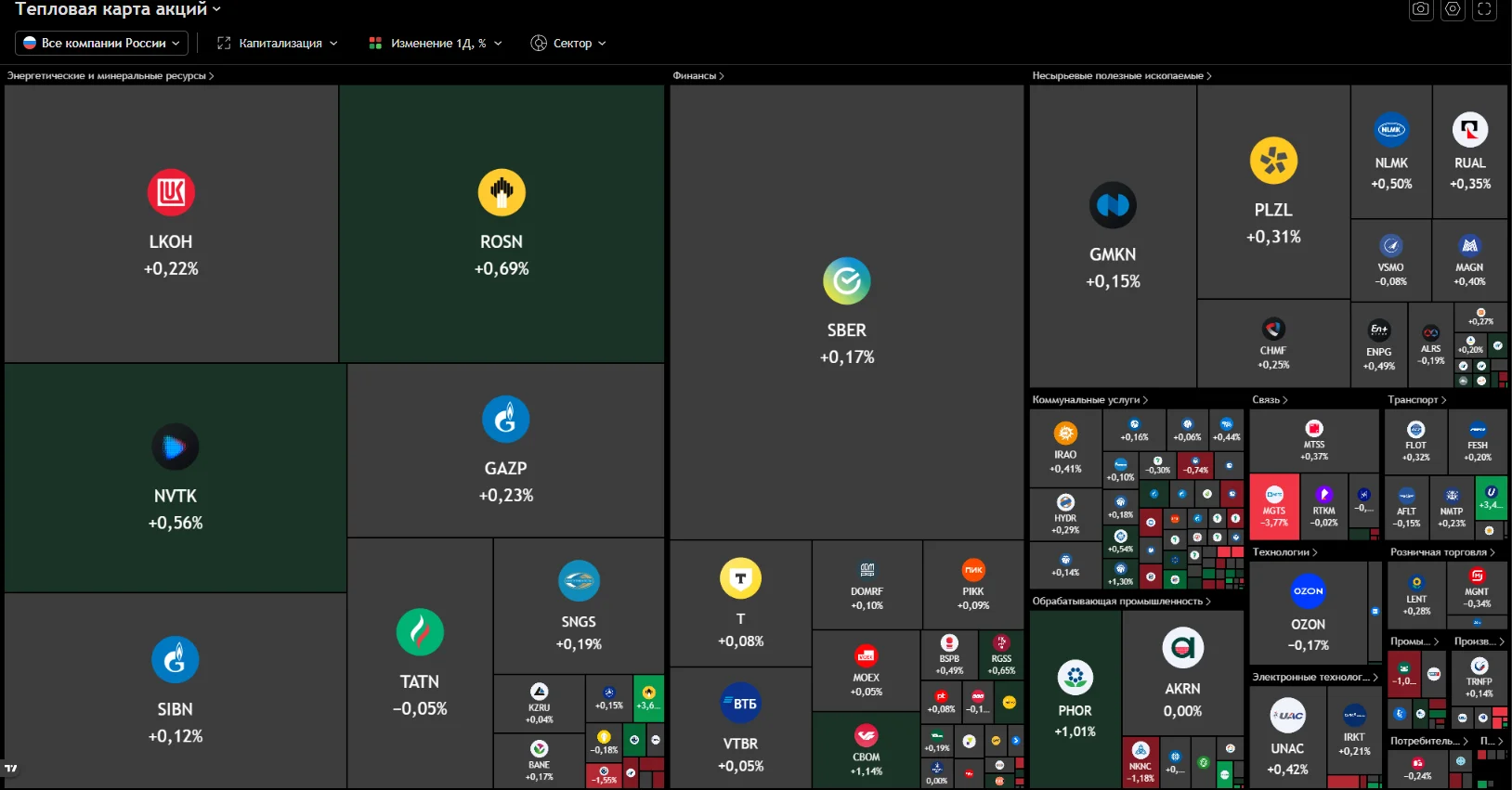Select the FLOT +0,32% tile
This screenshot has width=1512, height=790.
1416,442
